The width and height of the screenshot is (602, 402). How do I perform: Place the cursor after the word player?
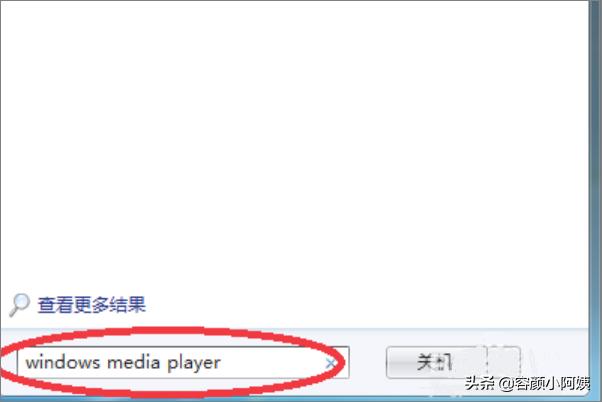point(222,363)
